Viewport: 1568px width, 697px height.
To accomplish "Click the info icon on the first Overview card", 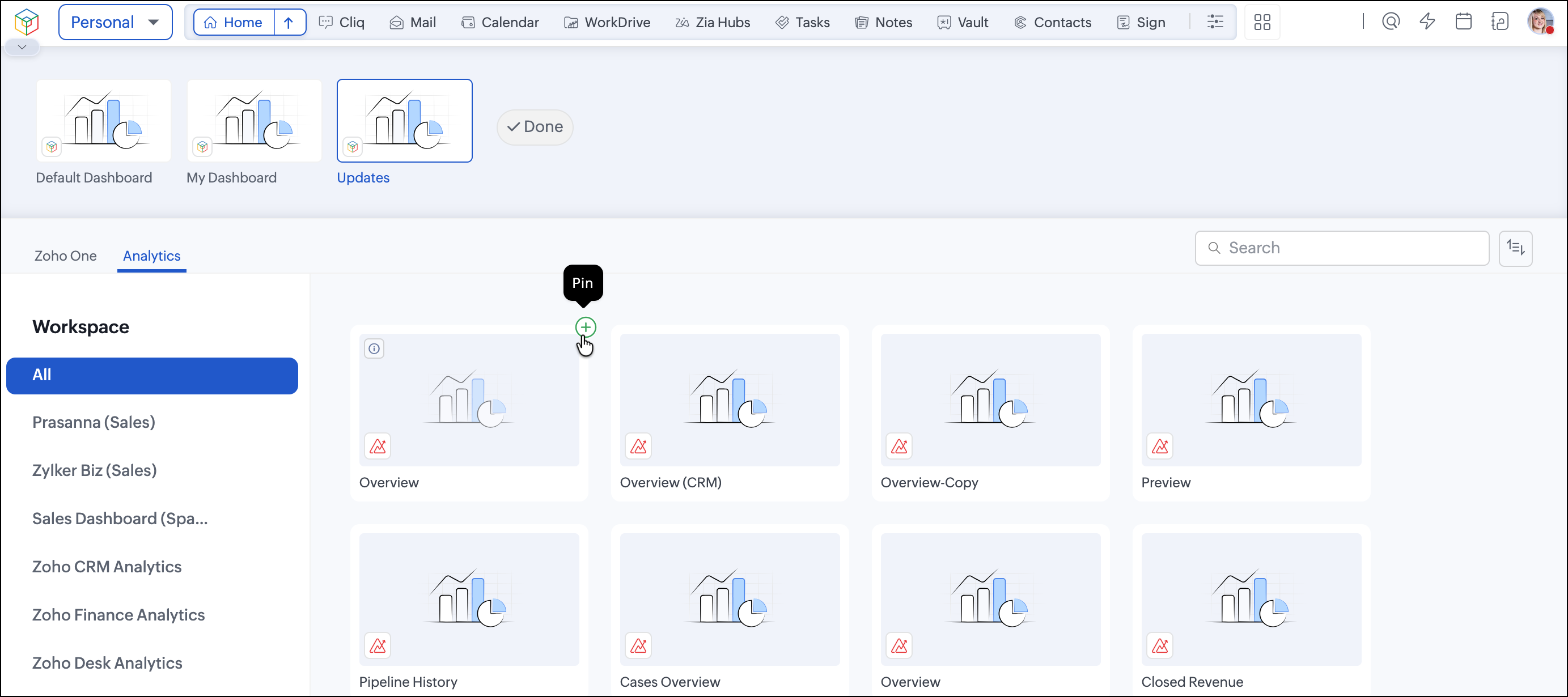I will (x=374, y=349).
